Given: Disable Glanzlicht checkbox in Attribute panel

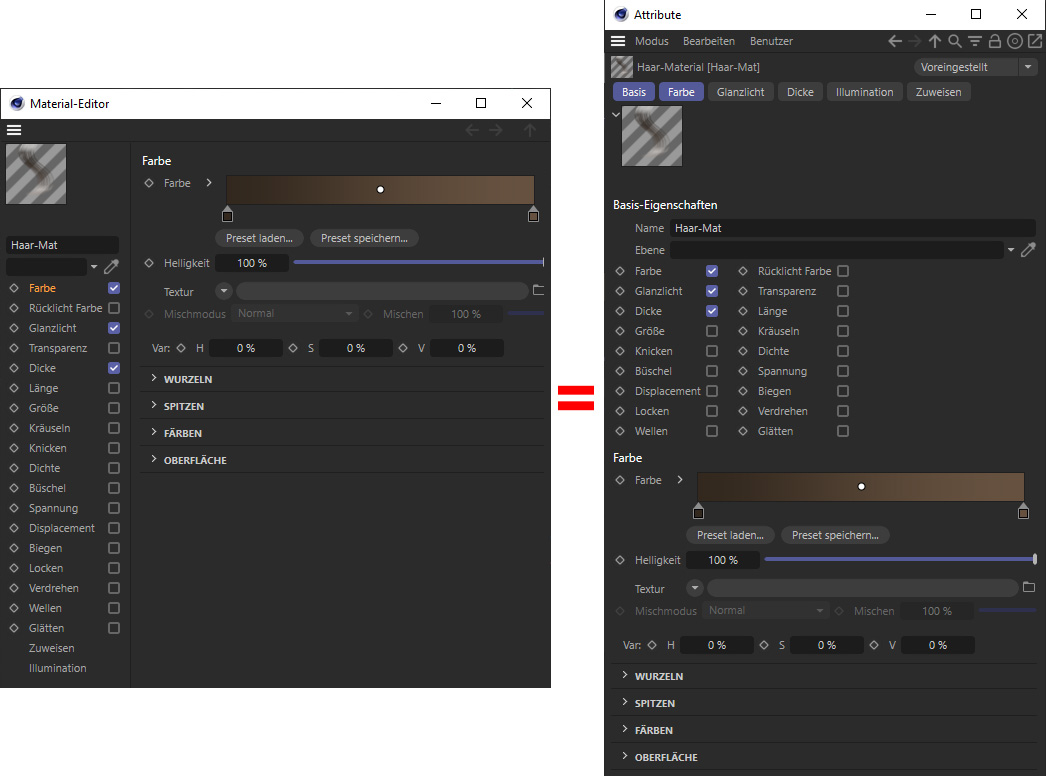Looking at the screenshot, I should 712,291.
